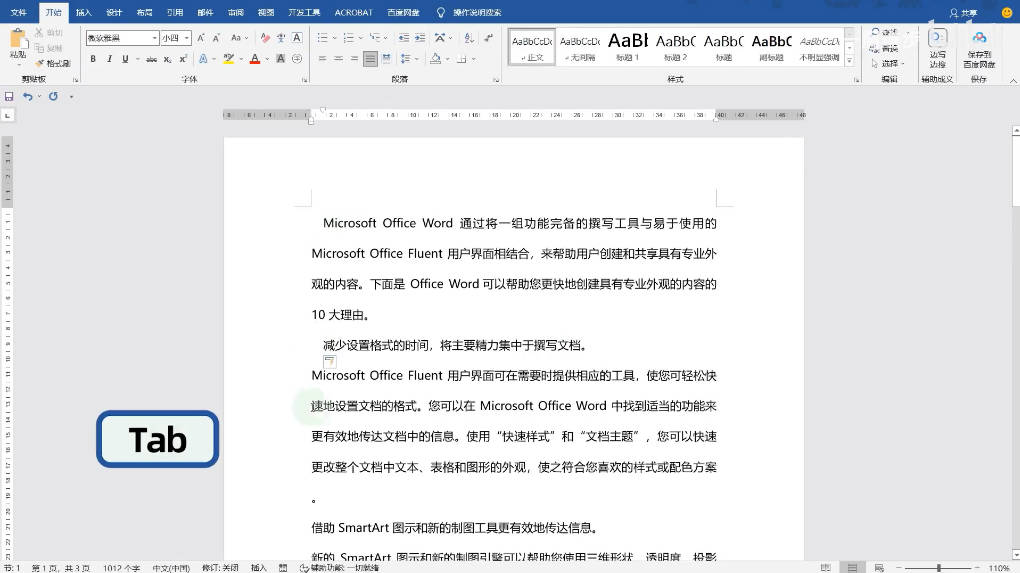
Task: Switch to the 插入 (Insert) tab
Action: coord(83,13)
